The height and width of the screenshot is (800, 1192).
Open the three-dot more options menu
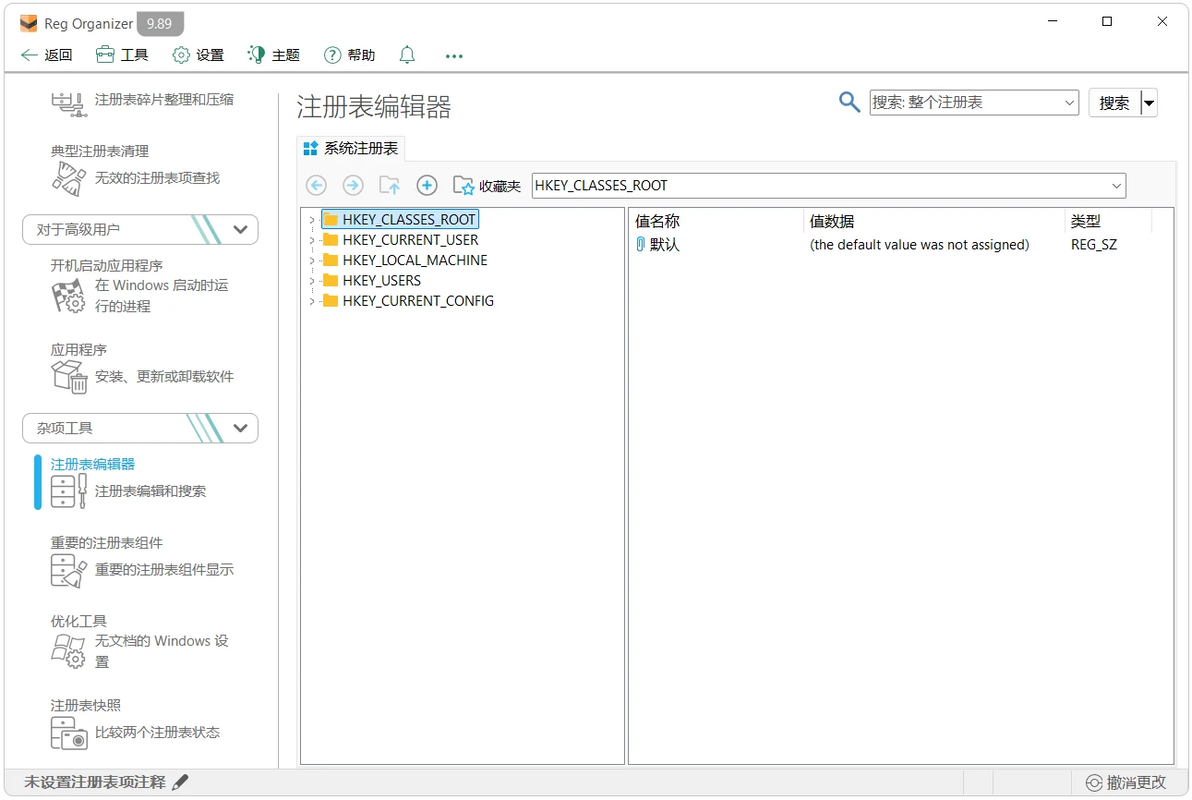tap(454, 56)
